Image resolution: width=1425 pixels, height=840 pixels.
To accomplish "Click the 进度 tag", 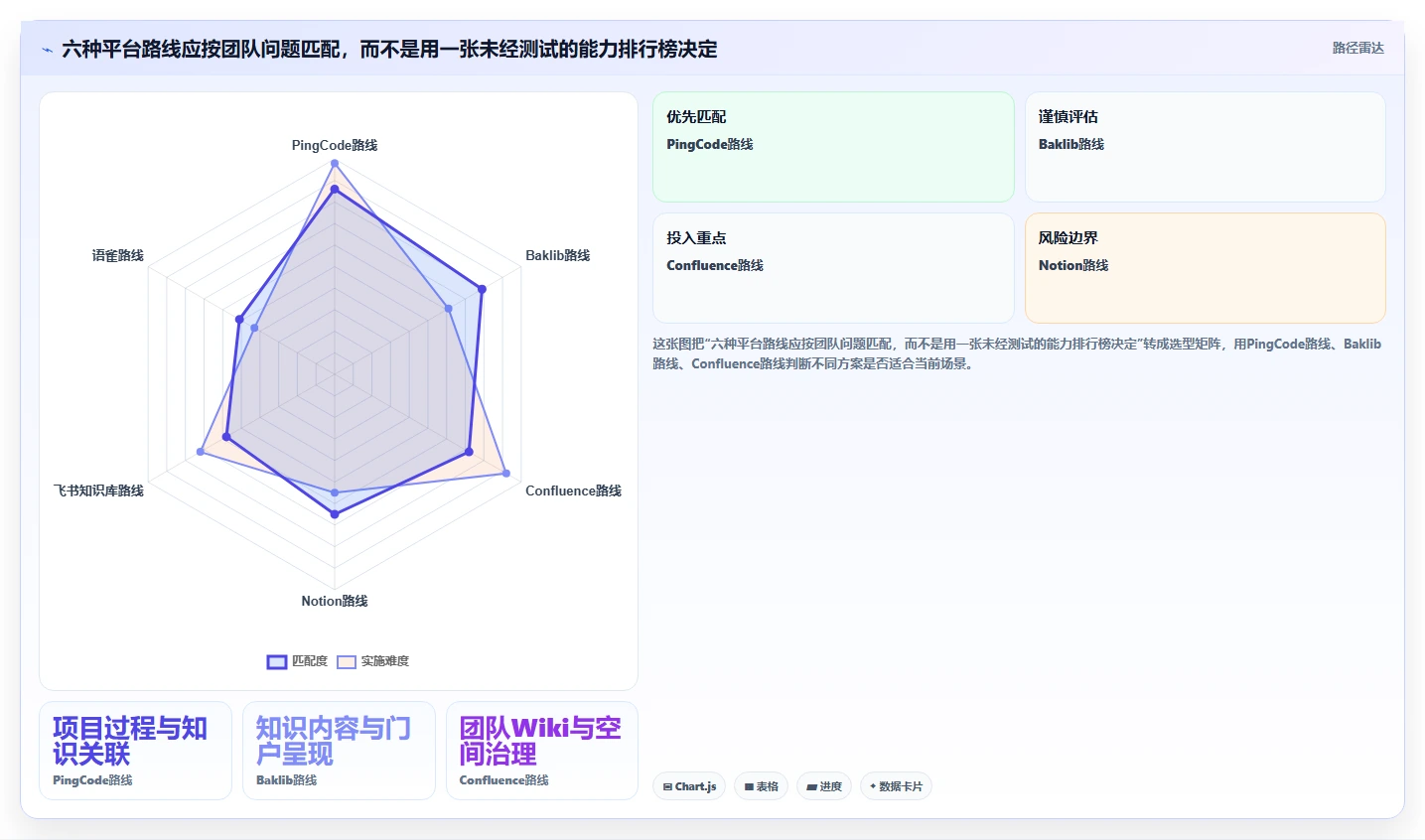I will coord(824,786).
